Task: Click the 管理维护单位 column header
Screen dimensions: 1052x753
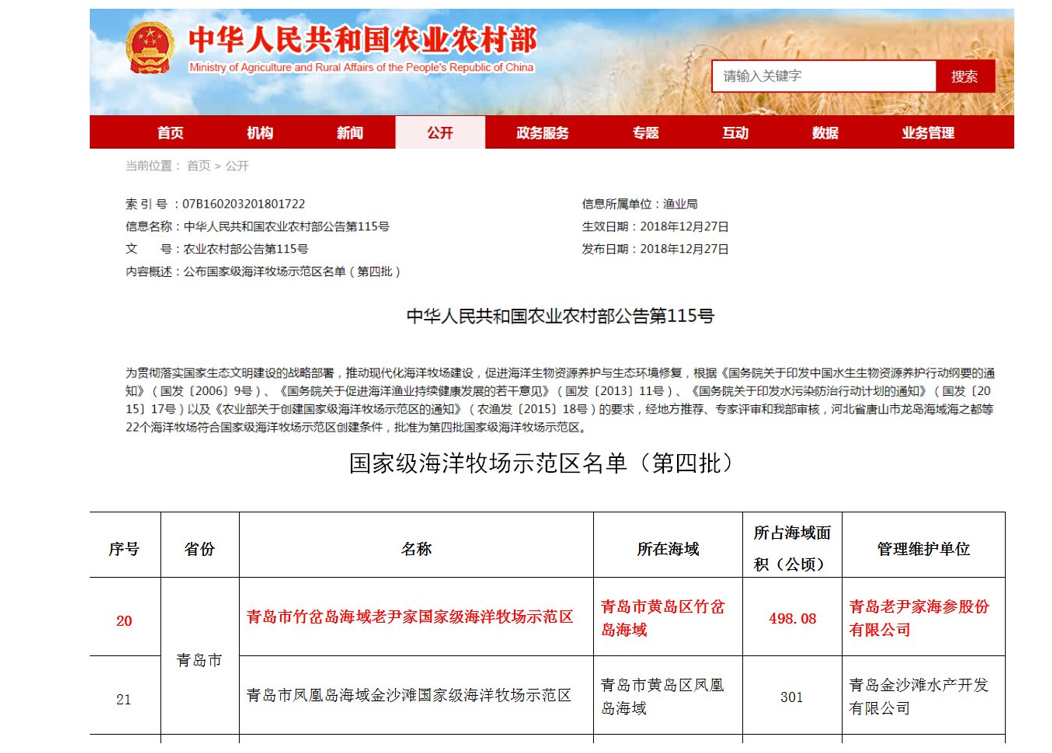Action: [924, 549]
